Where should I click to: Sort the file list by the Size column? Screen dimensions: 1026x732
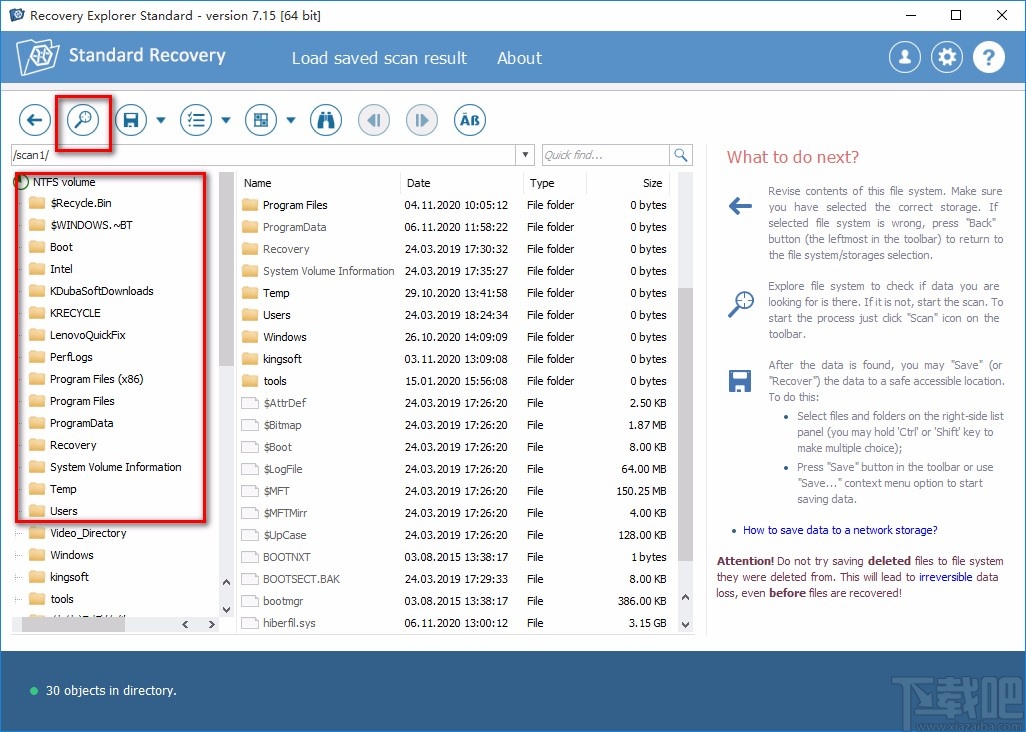(x=628, y=183)
